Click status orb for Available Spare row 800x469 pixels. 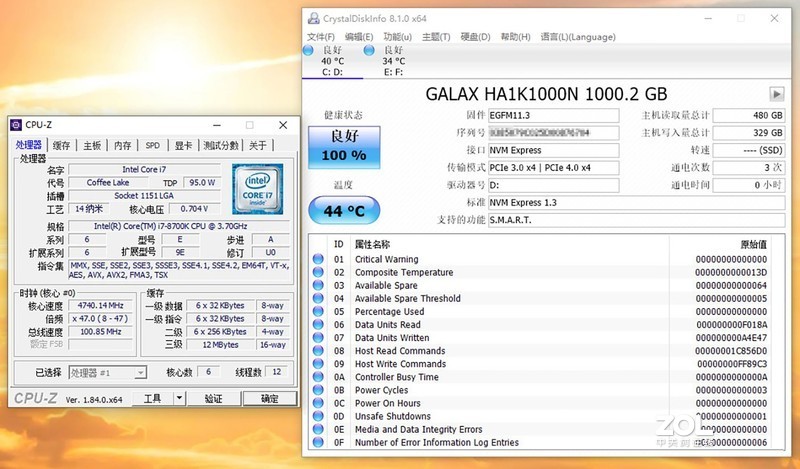tap(318, 285)
